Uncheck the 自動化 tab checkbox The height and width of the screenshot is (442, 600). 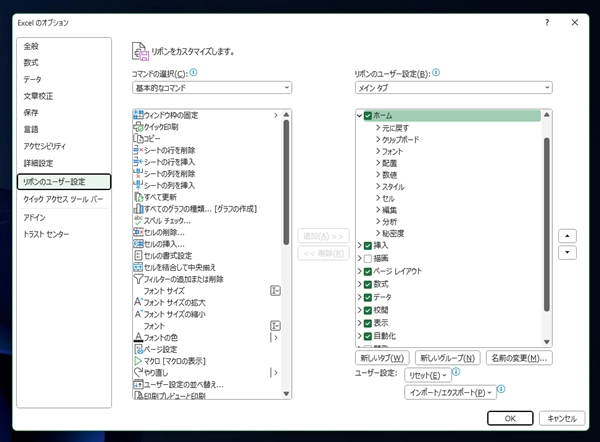point(368,336)
